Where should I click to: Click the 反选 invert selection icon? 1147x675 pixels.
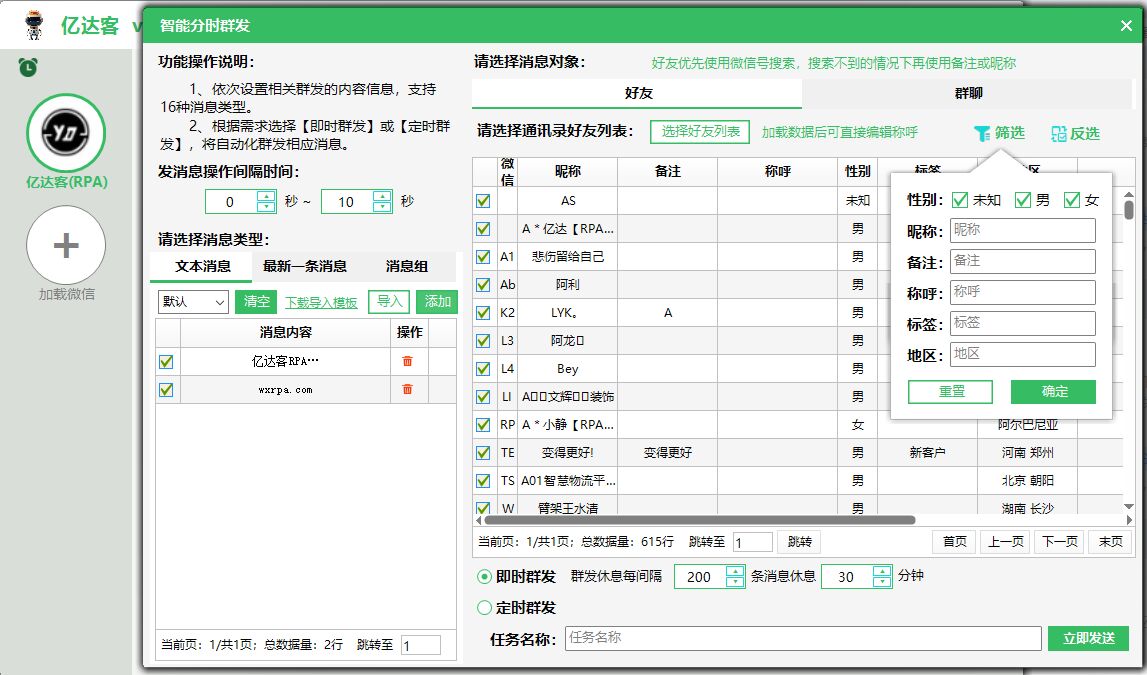coord(1058,133)
